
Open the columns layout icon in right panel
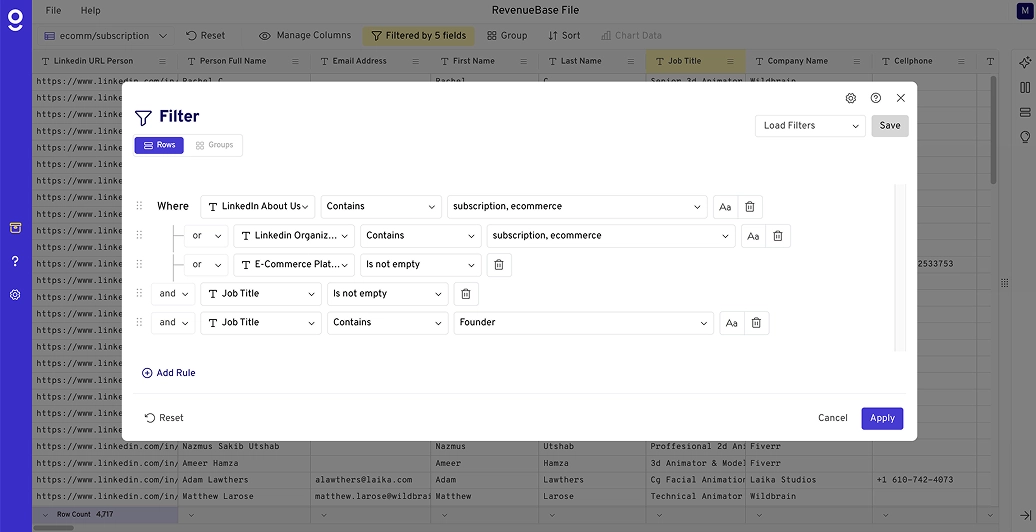pos(1025,87)
